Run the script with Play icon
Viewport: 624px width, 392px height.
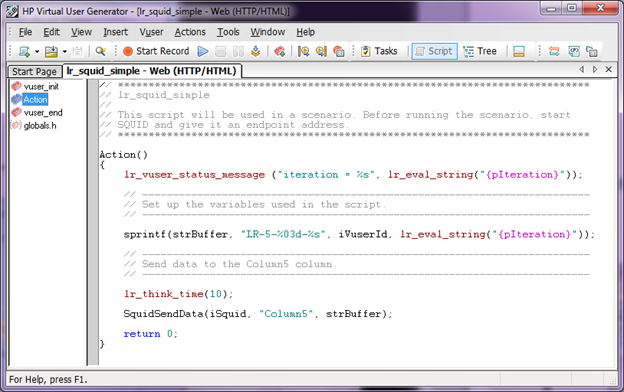click(203, 51)
